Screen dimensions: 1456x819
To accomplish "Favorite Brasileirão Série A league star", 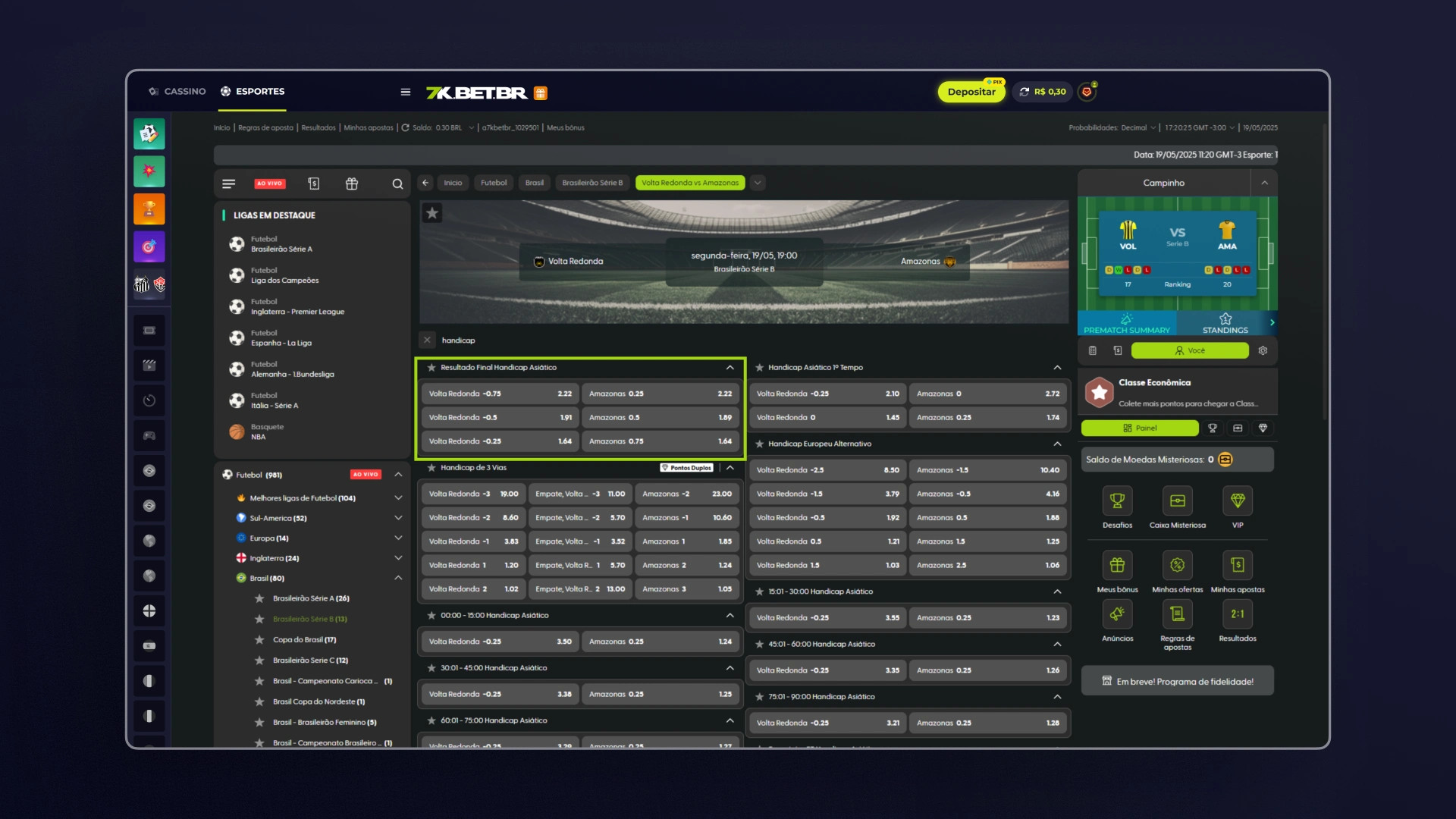I will (x=259, y=599).
